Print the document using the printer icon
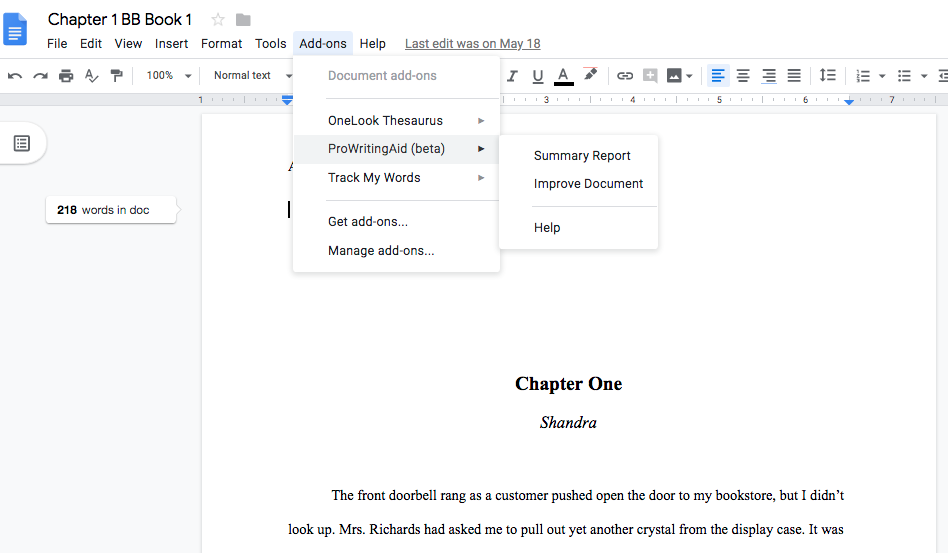Viewport: 948px width, 553px height. (x=66, y=76)
